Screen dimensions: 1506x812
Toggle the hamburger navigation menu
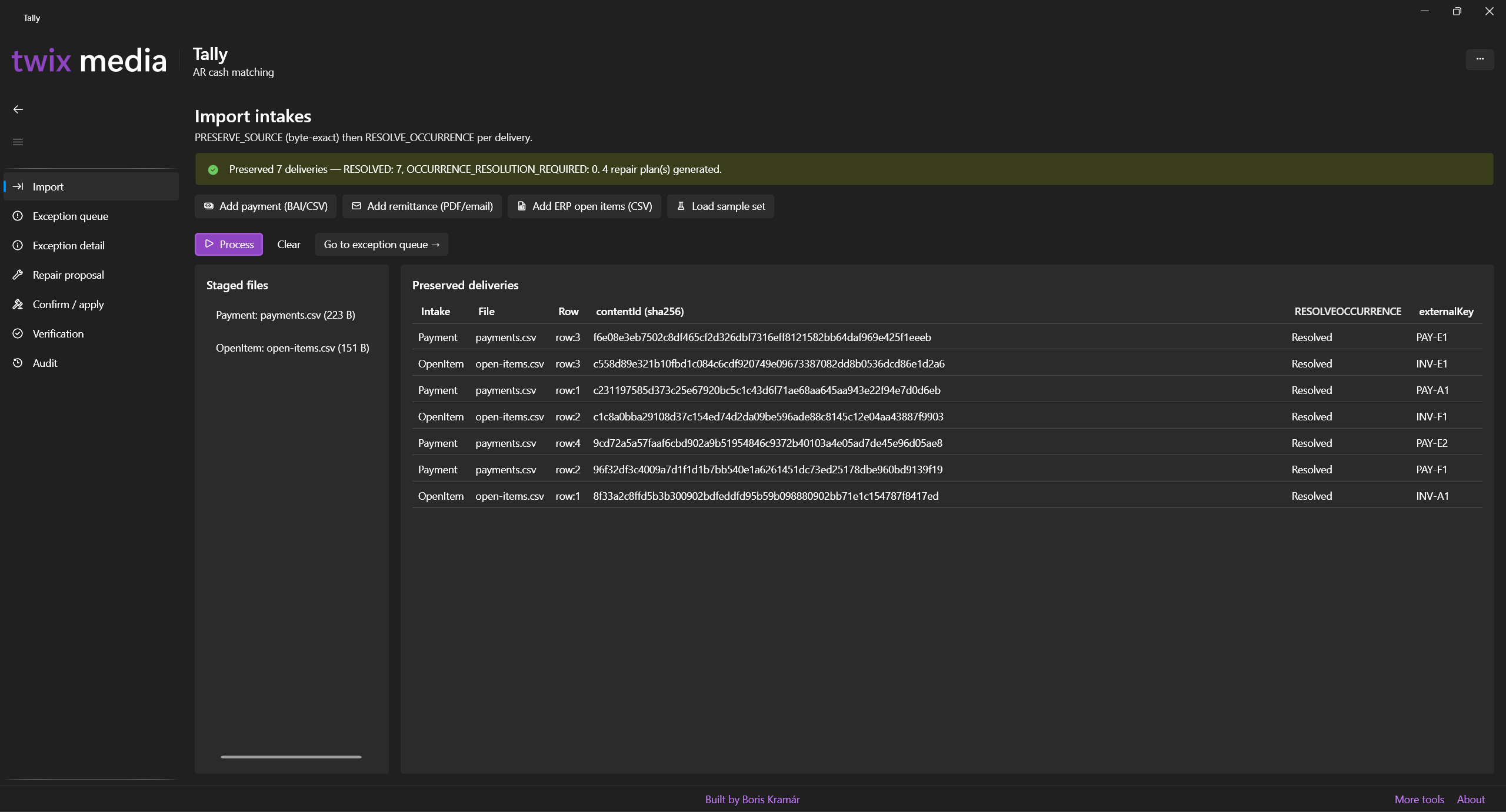coord(18,142)
